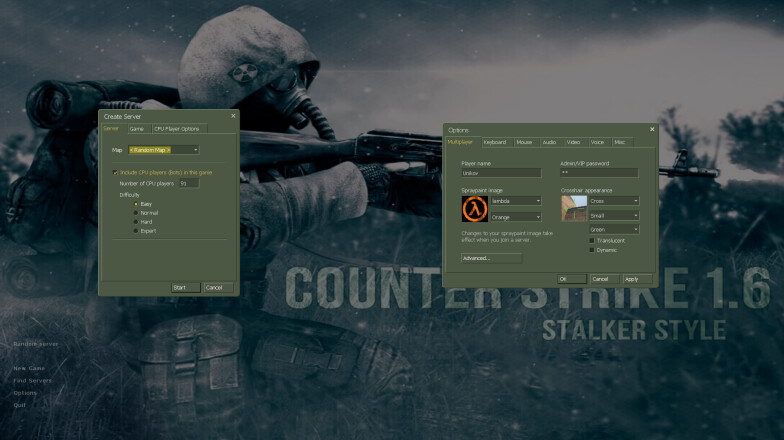
Task: Switch to the Audio tab
Action: [551, 142]
